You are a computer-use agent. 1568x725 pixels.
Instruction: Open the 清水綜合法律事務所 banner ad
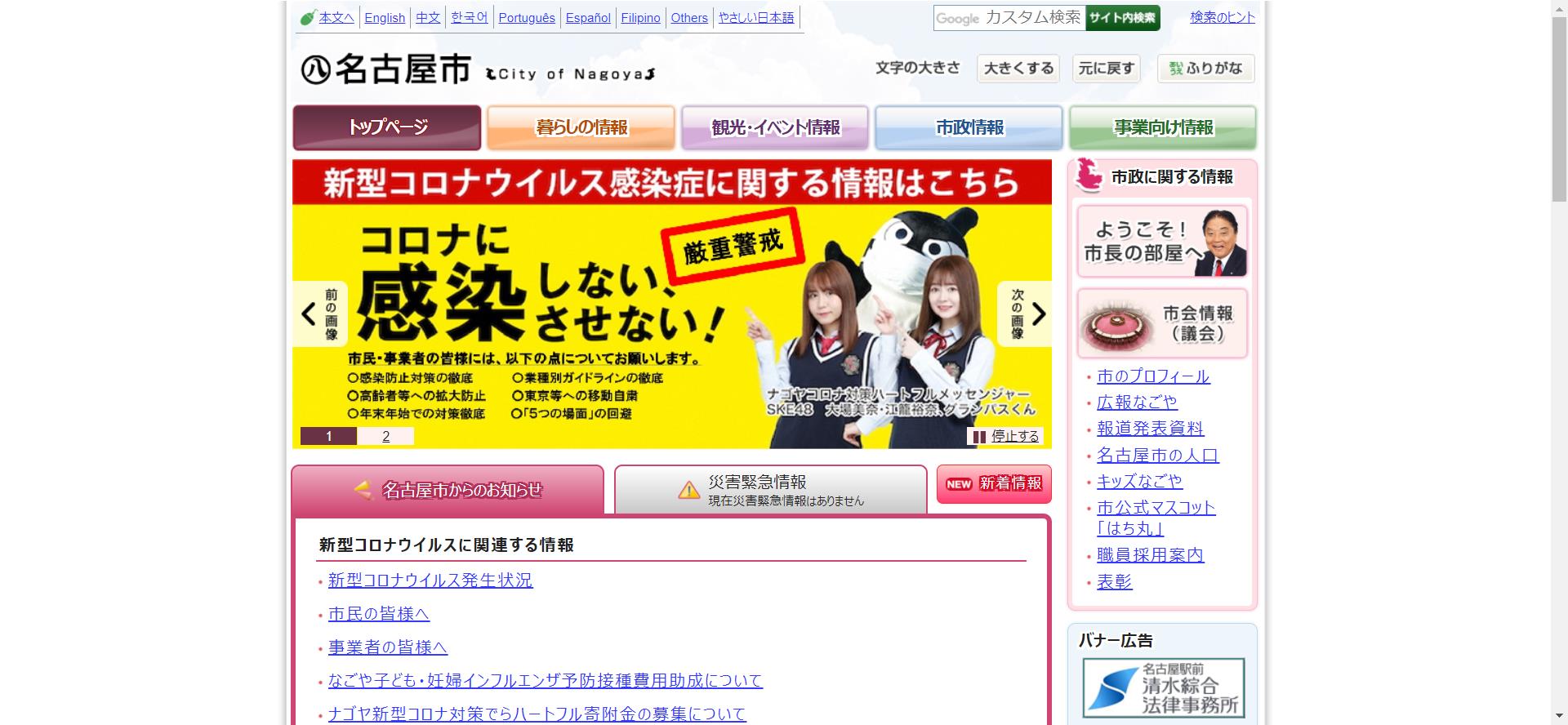(1163, 687)
